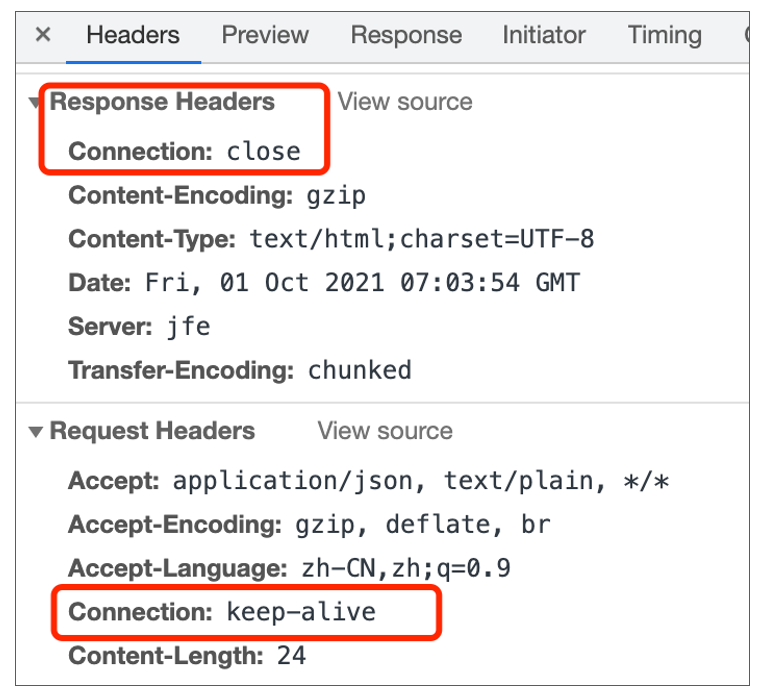Switch to the Initiator tab
Image resolution: width=764 pixels, height=696 pixels.
coord(544,35)
